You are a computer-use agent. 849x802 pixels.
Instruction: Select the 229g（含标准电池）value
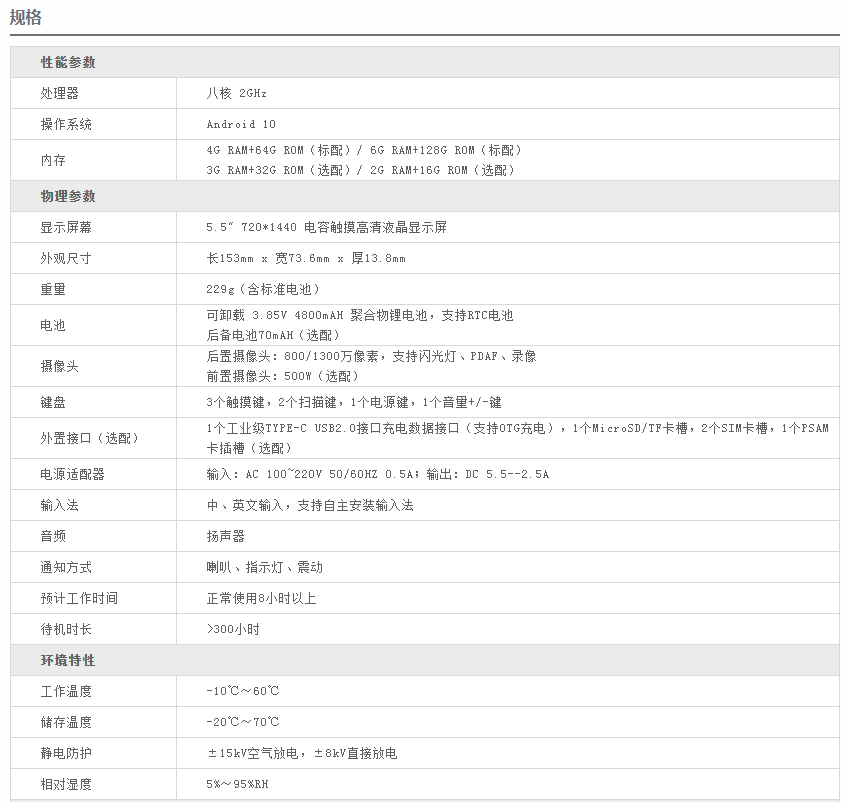pyautogui.click(x=263, y=289)
